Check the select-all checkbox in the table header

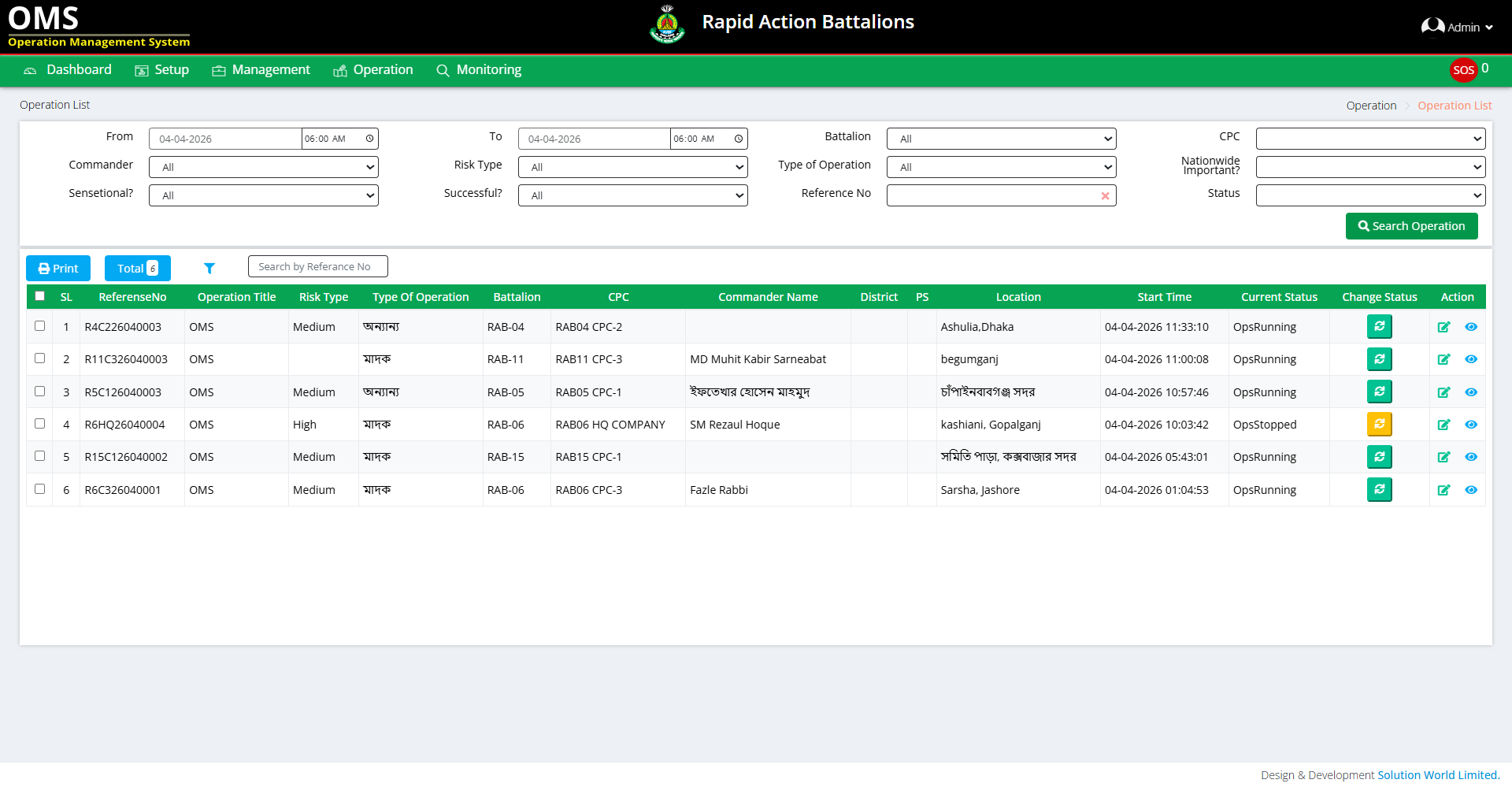click(x=40, y=296)
